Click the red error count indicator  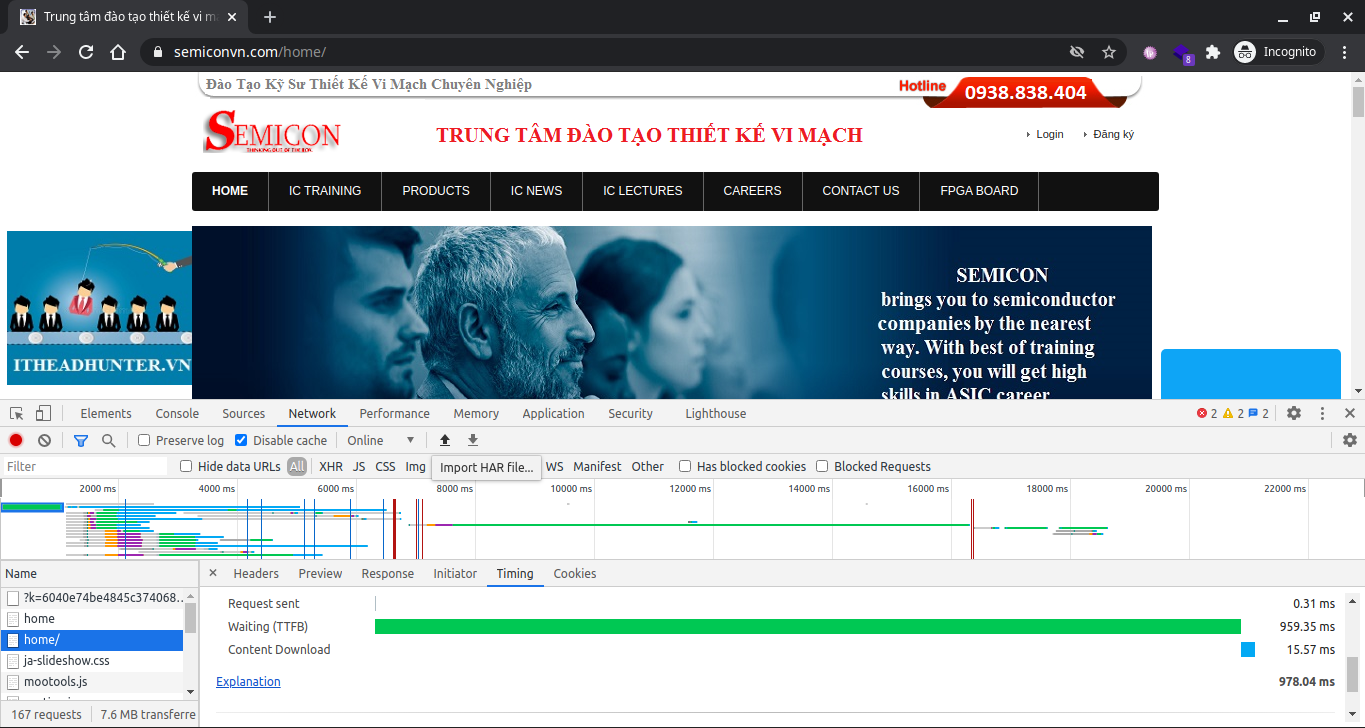[1207, 413]
